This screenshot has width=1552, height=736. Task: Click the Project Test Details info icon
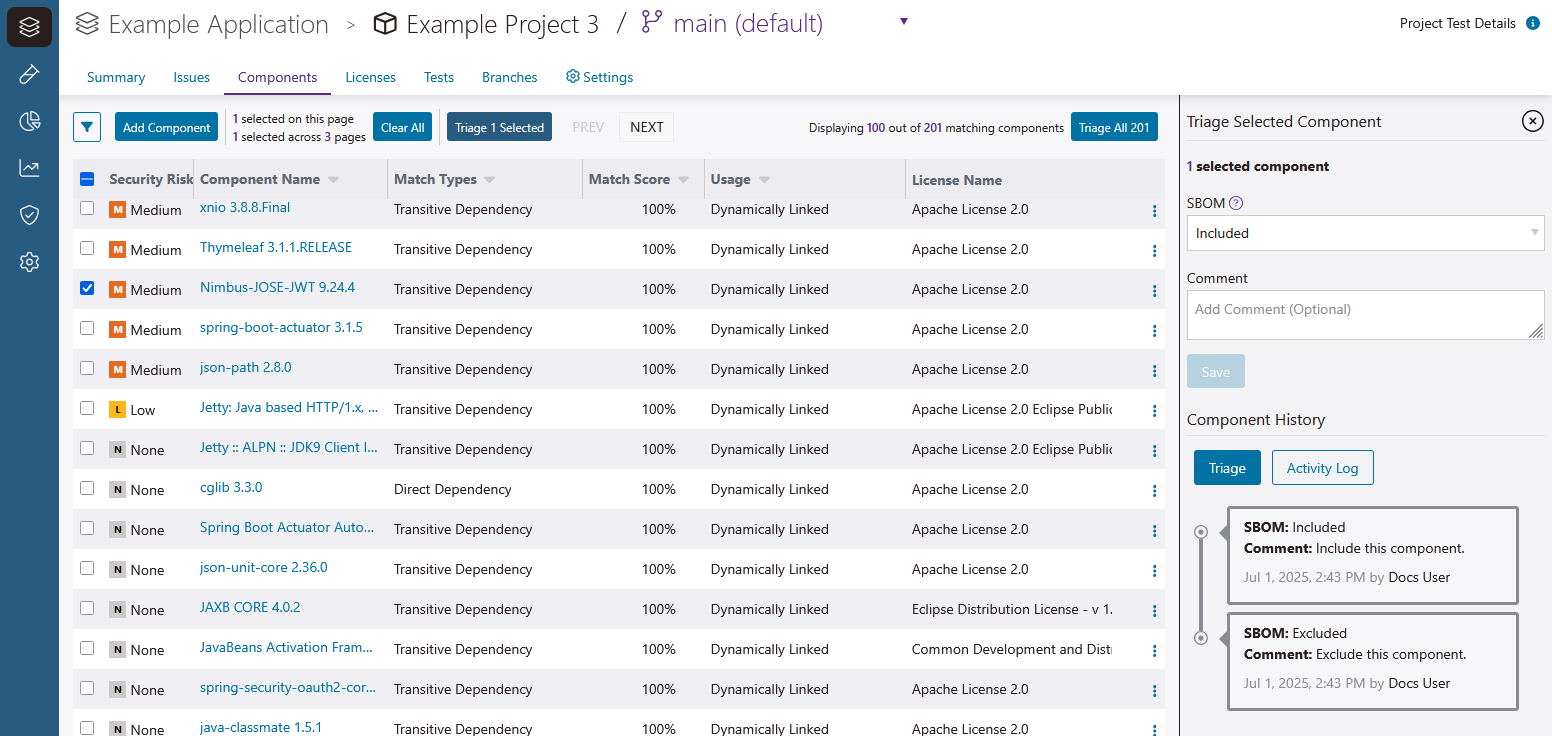[1532, 24]
